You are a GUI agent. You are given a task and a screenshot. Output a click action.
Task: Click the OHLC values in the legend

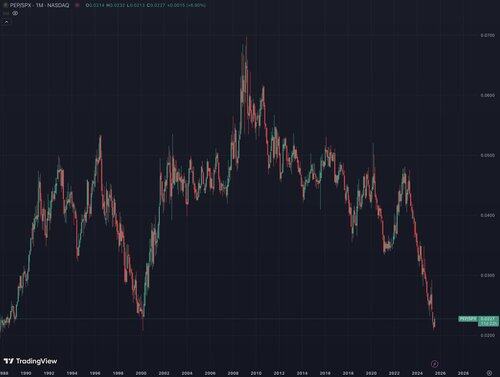point(145,5)
